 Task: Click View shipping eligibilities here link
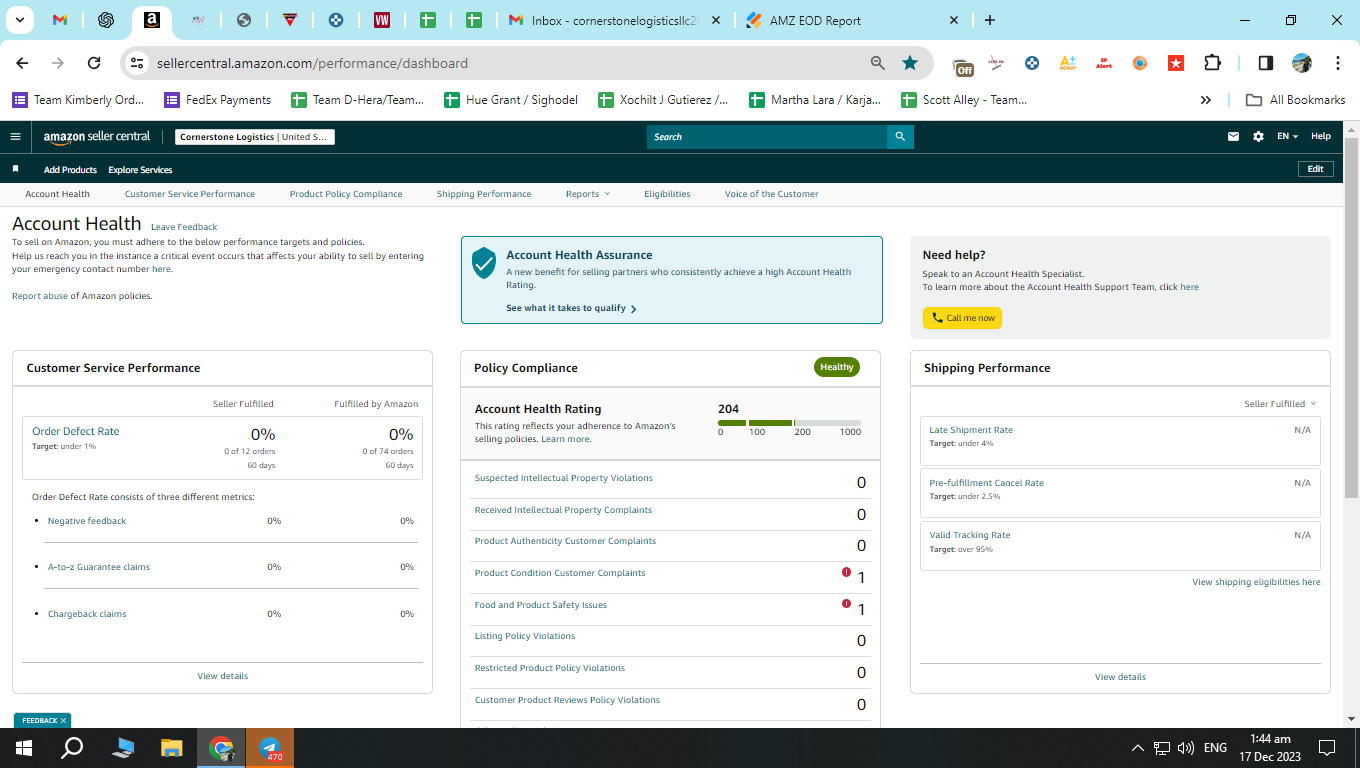click(x=1256, y=582)
